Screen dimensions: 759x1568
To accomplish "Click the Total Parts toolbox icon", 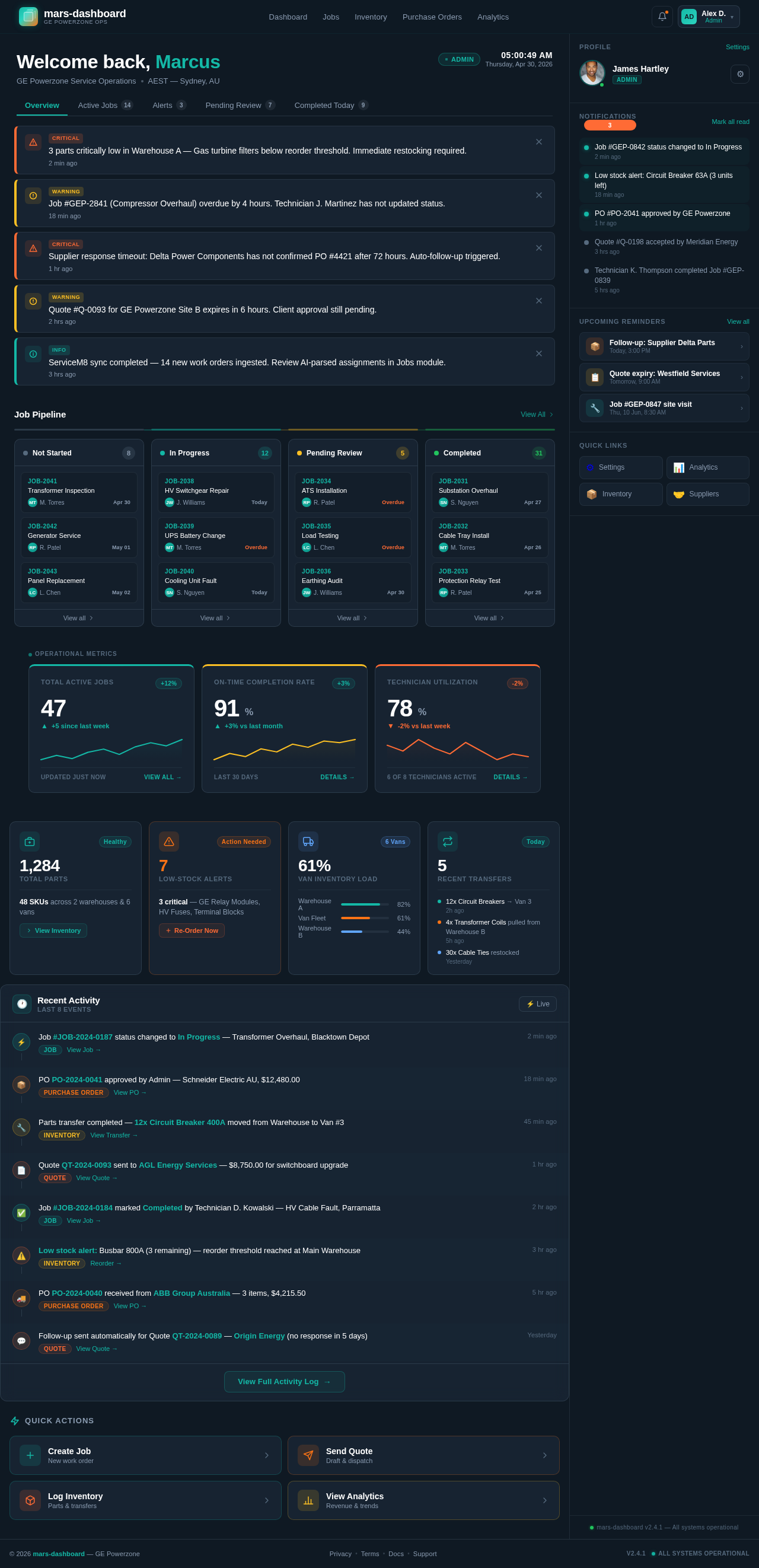I will click(29, 841).
